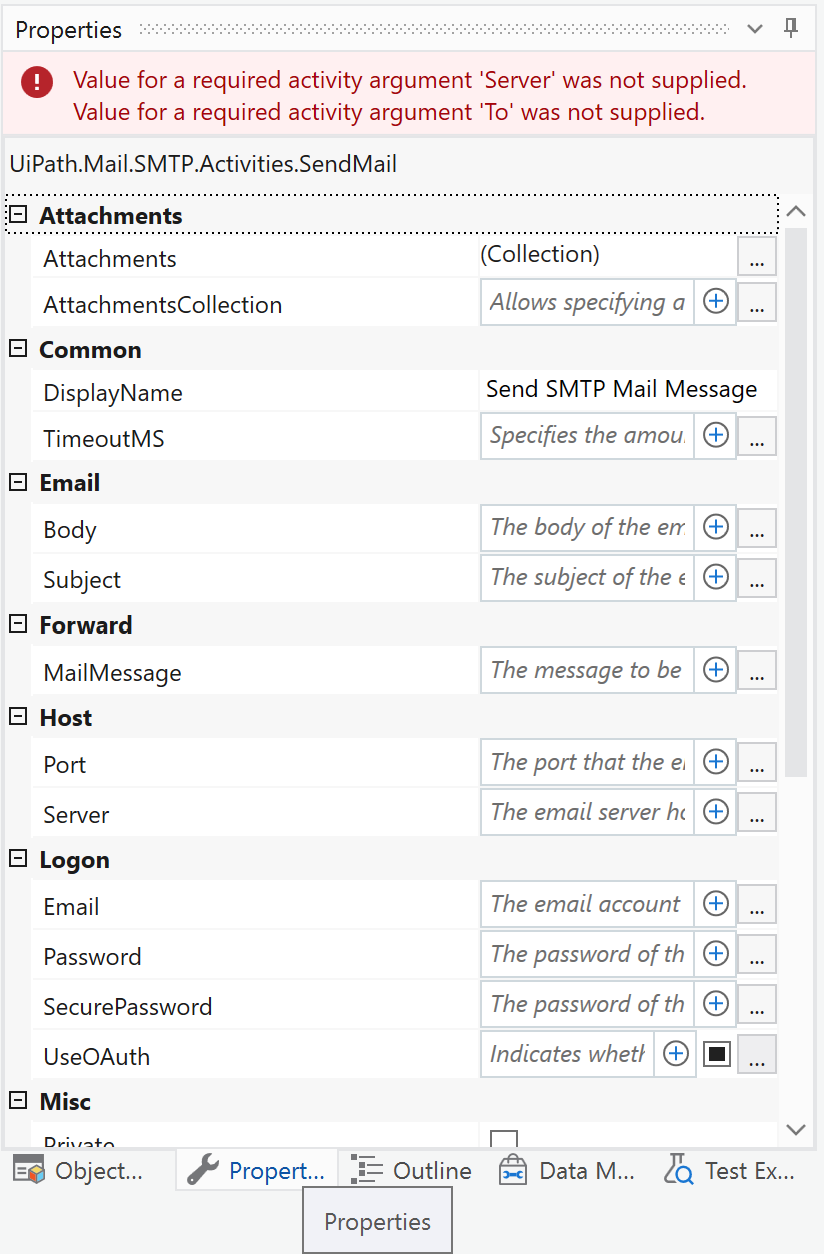Switch to the Outline tab
Viewport: 824px width, 1254px height.
[x=412, y=1171]
